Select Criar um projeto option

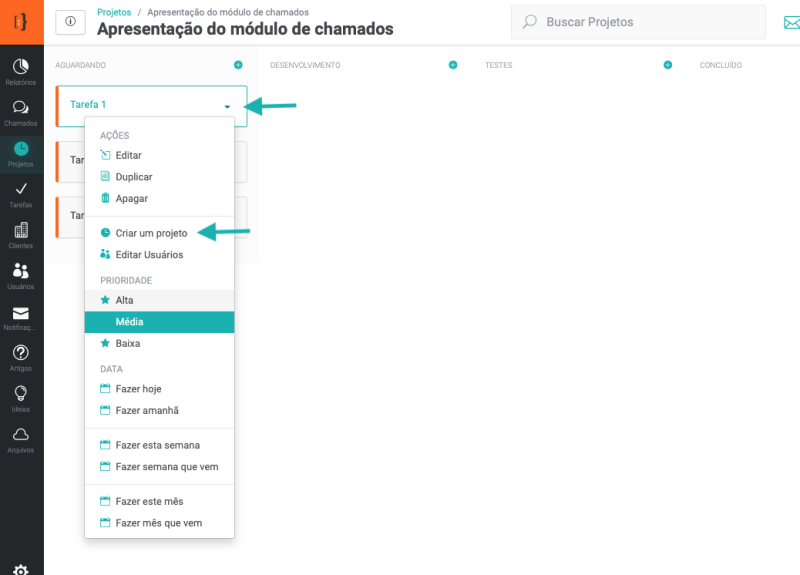point(150,233)
